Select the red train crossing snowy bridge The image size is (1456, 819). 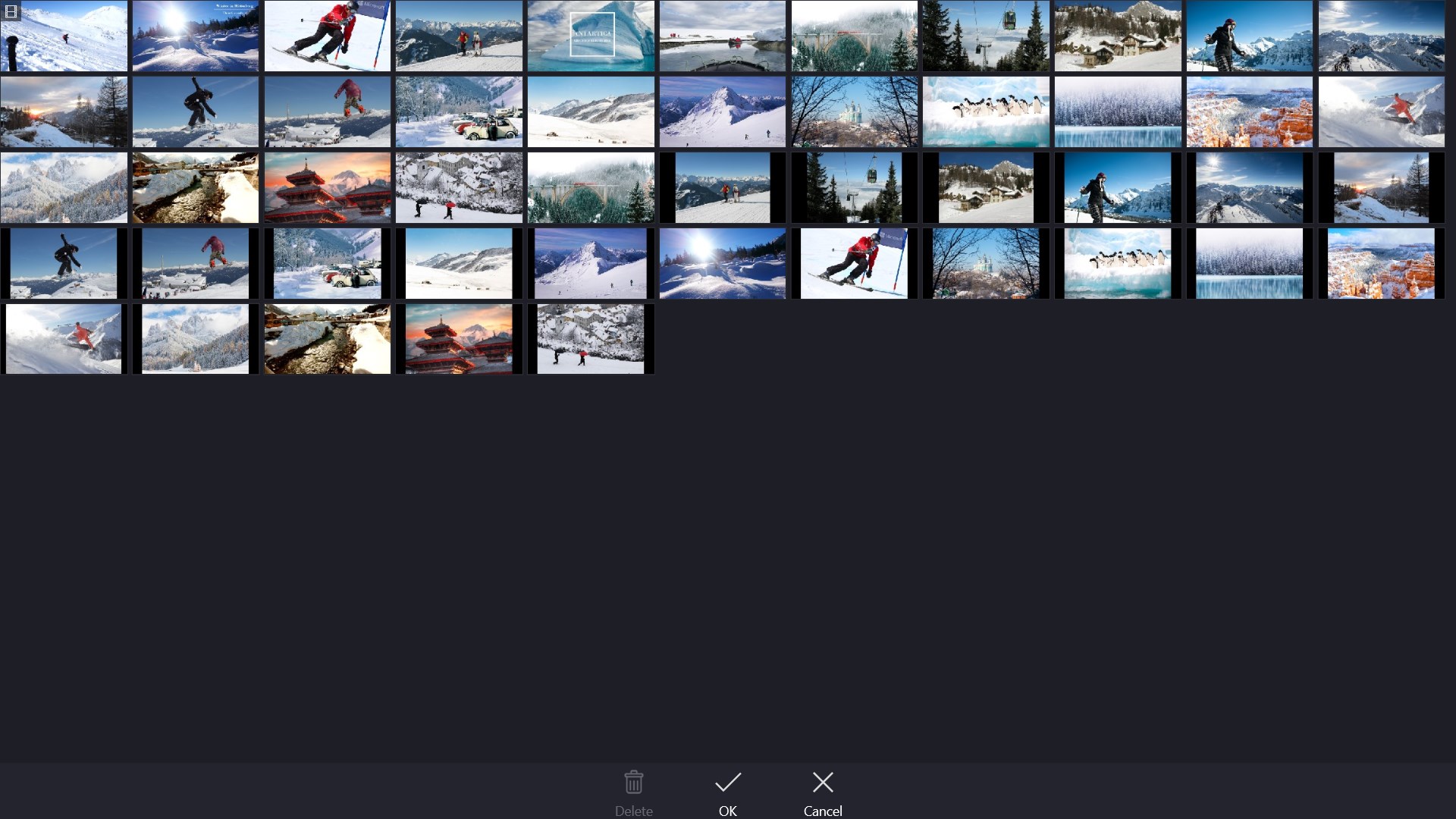pos(855,36)
